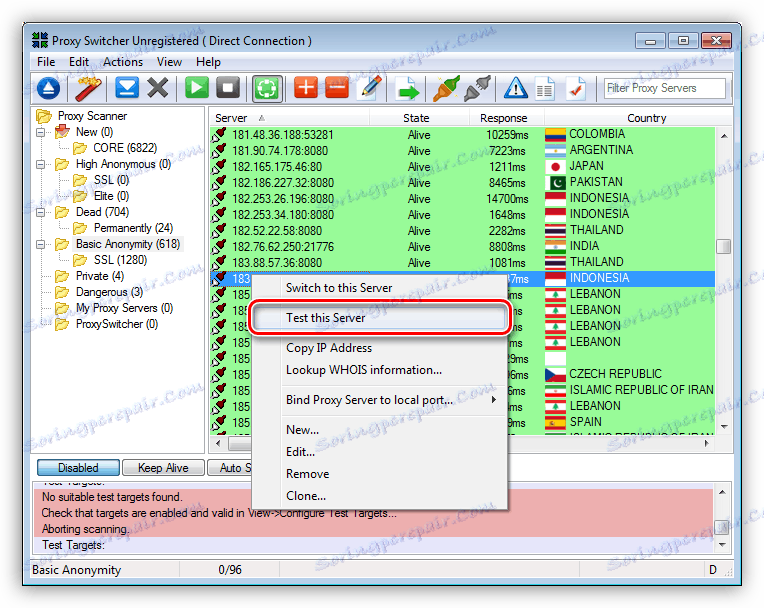Start scanning with the green play button
Viewport: 764px width, 608px height.
coord(197,89)
